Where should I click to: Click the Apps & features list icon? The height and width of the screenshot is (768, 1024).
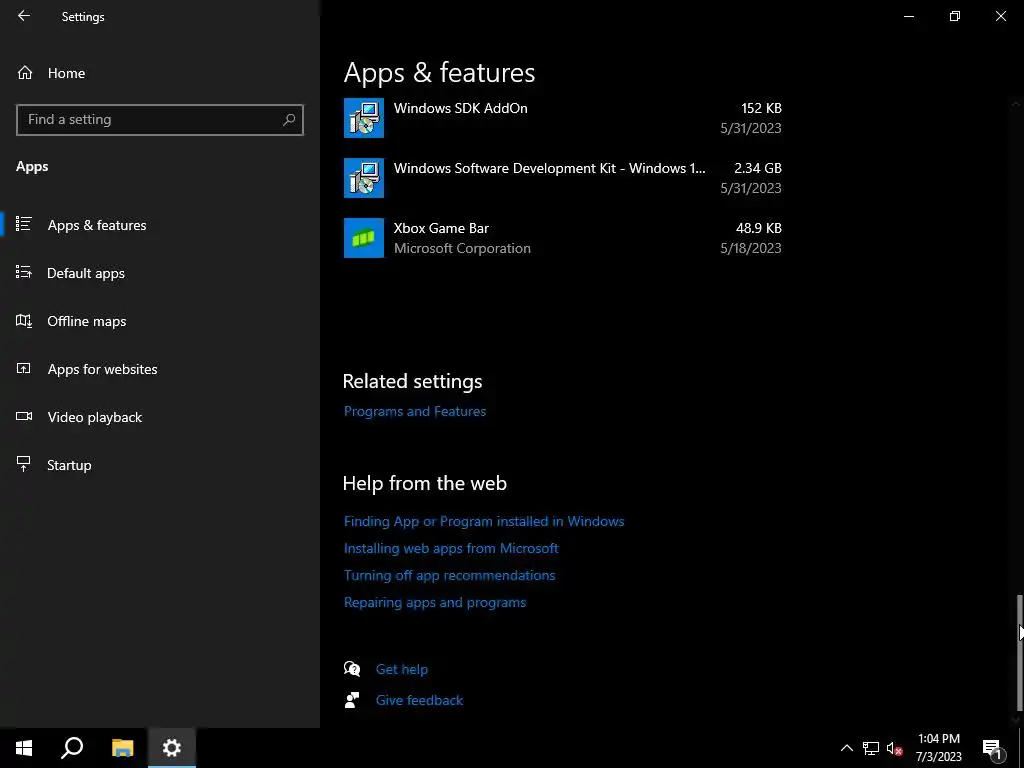pos(24,224)
